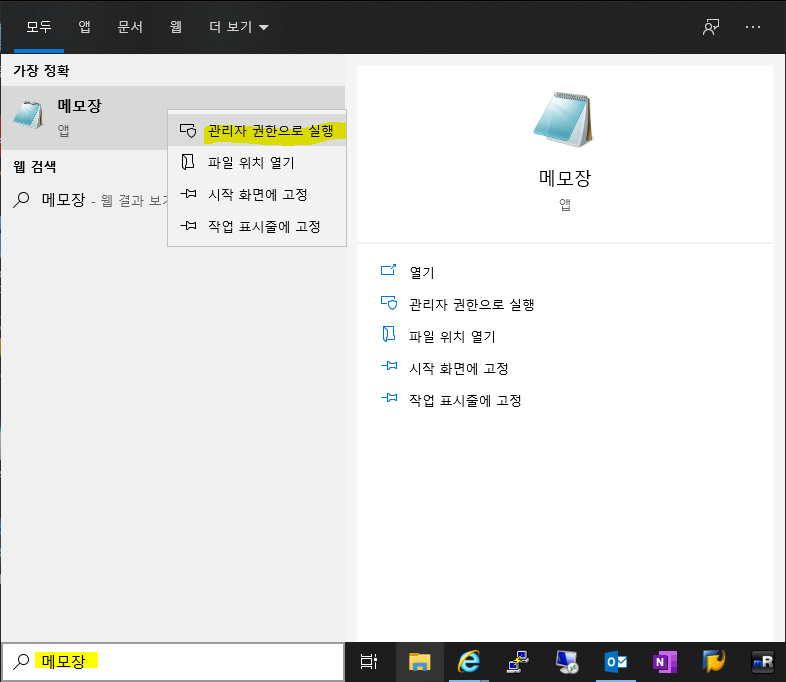Open Internet Explorer from the taskbar
The image size is (786, 682).
click(469, 661)
